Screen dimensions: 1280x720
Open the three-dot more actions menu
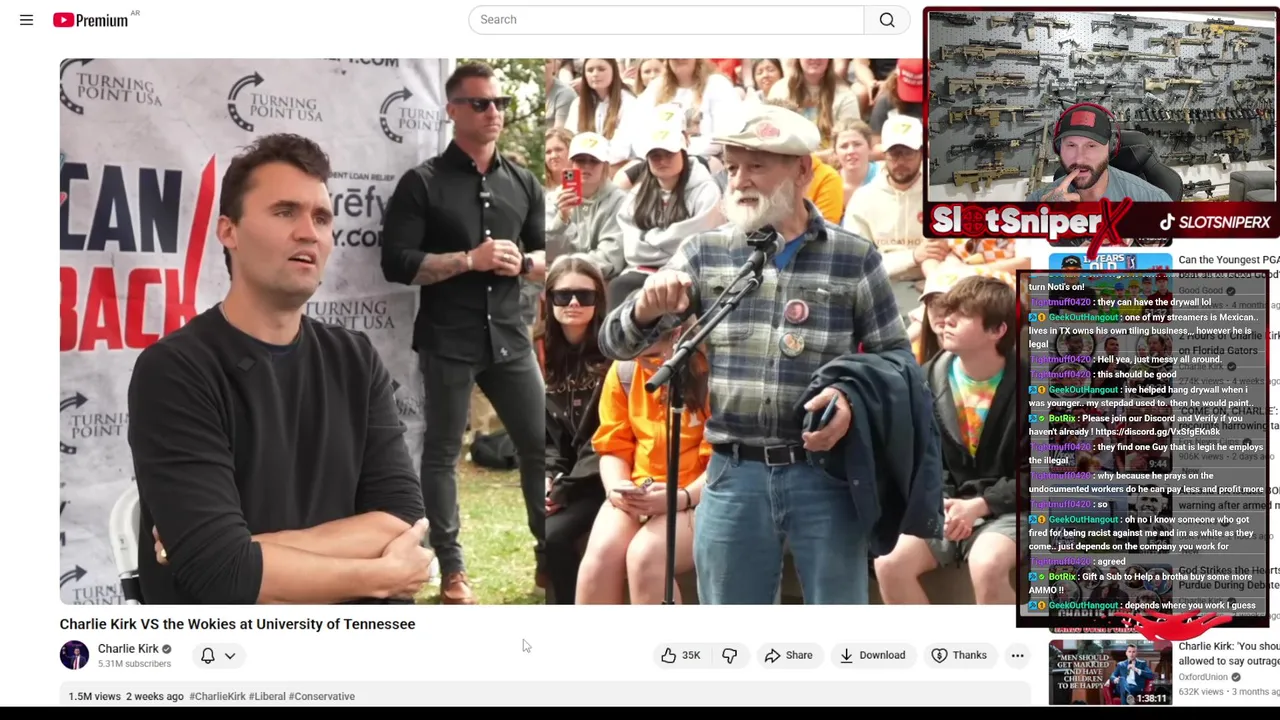[x=1017, y=655]
